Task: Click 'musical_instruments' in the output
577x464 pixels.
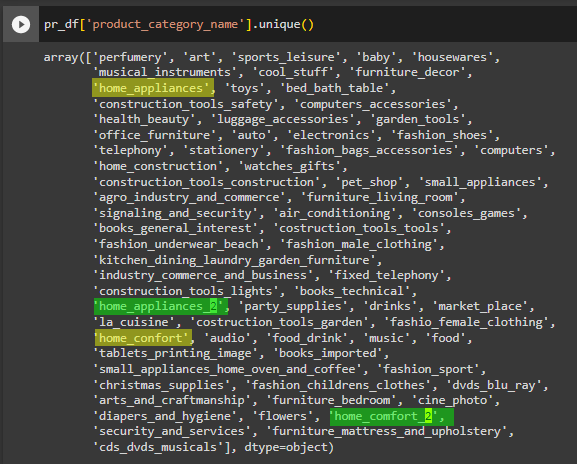Action: [x=164, y=72]
